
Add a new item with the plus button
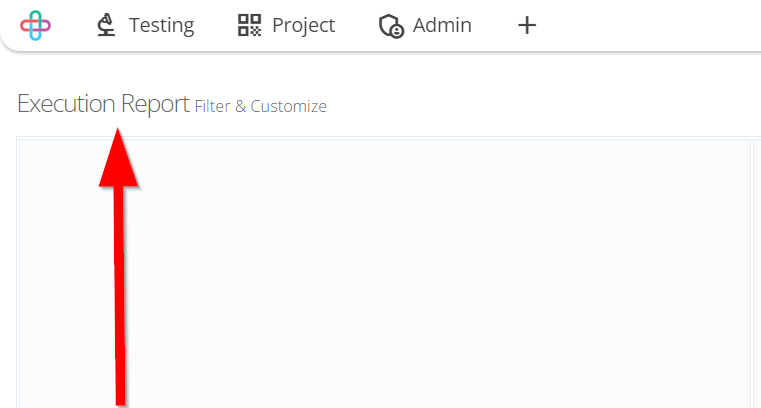pos(527,25)
